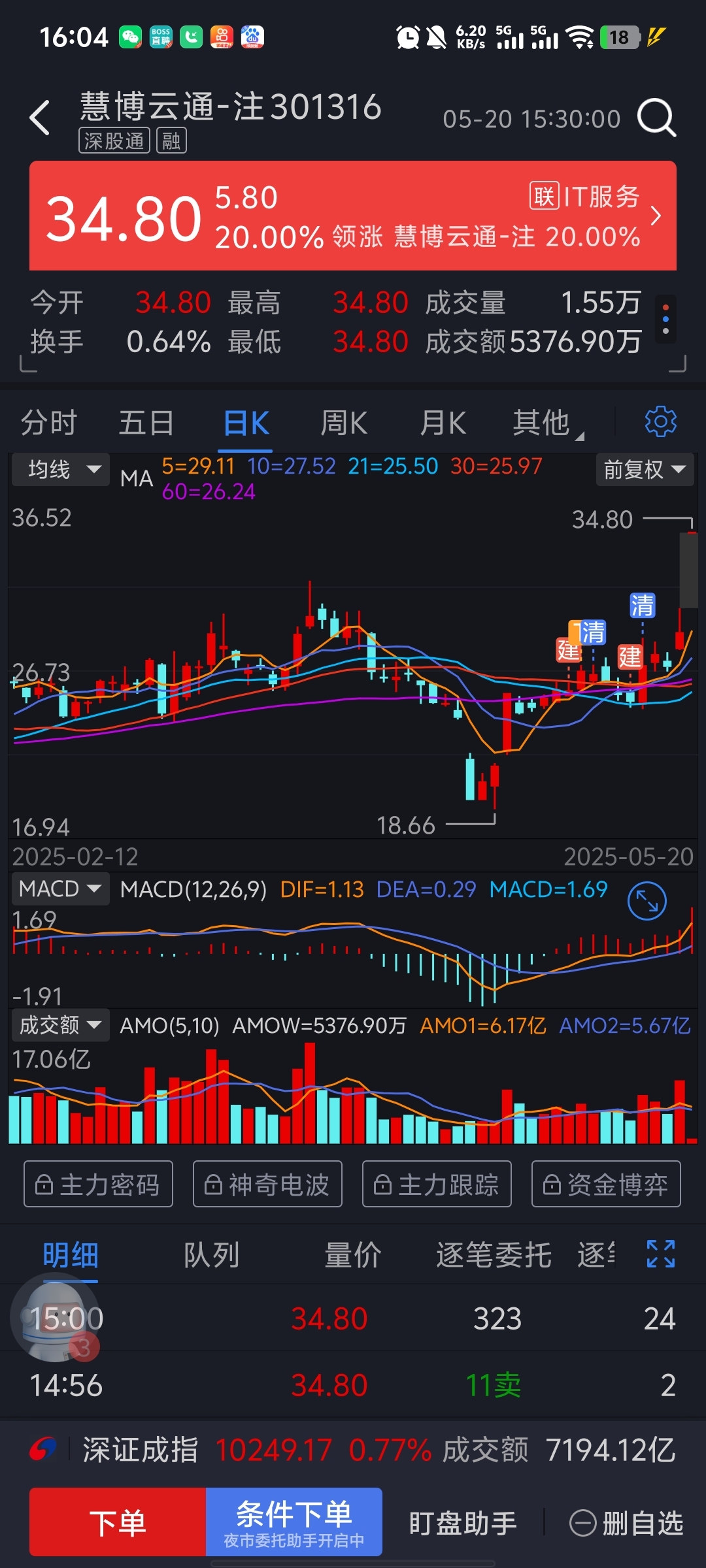This screenshot has height=1568, width=706.
Task: Tap the 条件下单 conditional order button
Action: click(294, 1522)
